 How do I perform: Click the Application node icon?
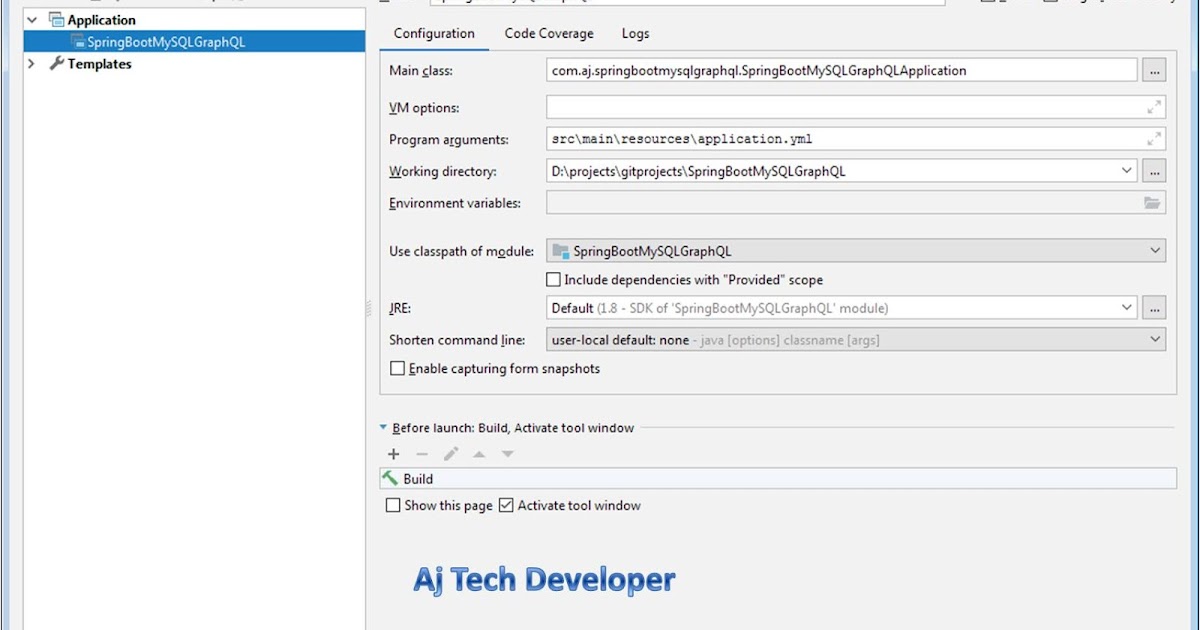pos(57,19)
